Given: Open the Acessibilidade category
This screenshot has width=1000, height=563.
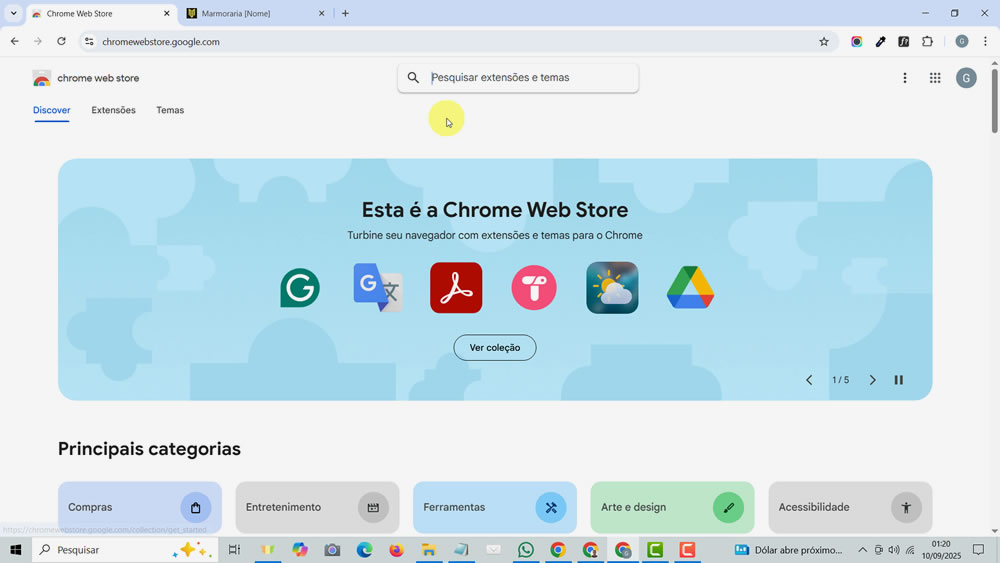Looking at the screenshot, I should [x=850, y=508].
